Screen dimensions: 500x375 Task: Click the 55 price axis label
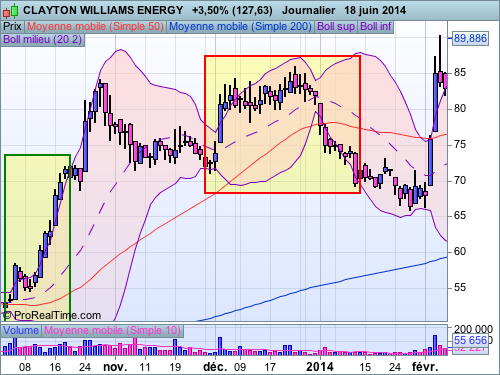[460, 287]
